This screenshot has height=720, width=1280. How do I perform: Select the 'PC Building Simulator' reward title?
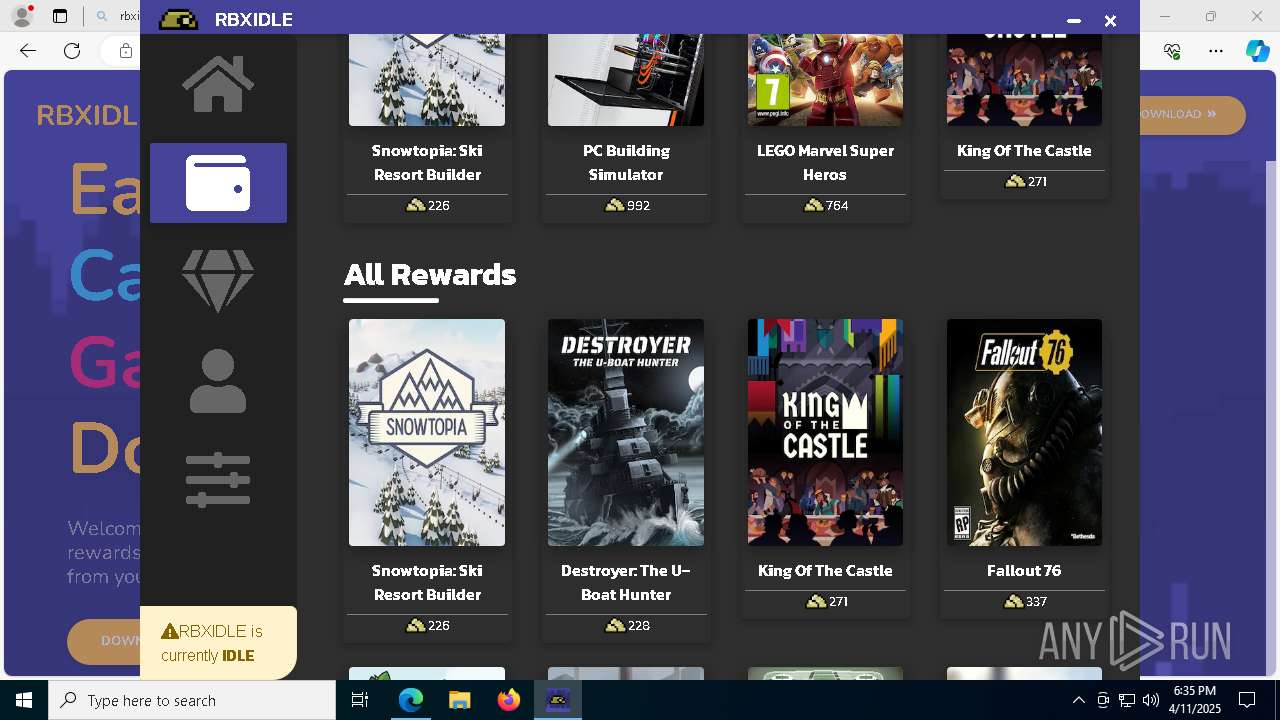pyautogui.click(x=626, y=162)
